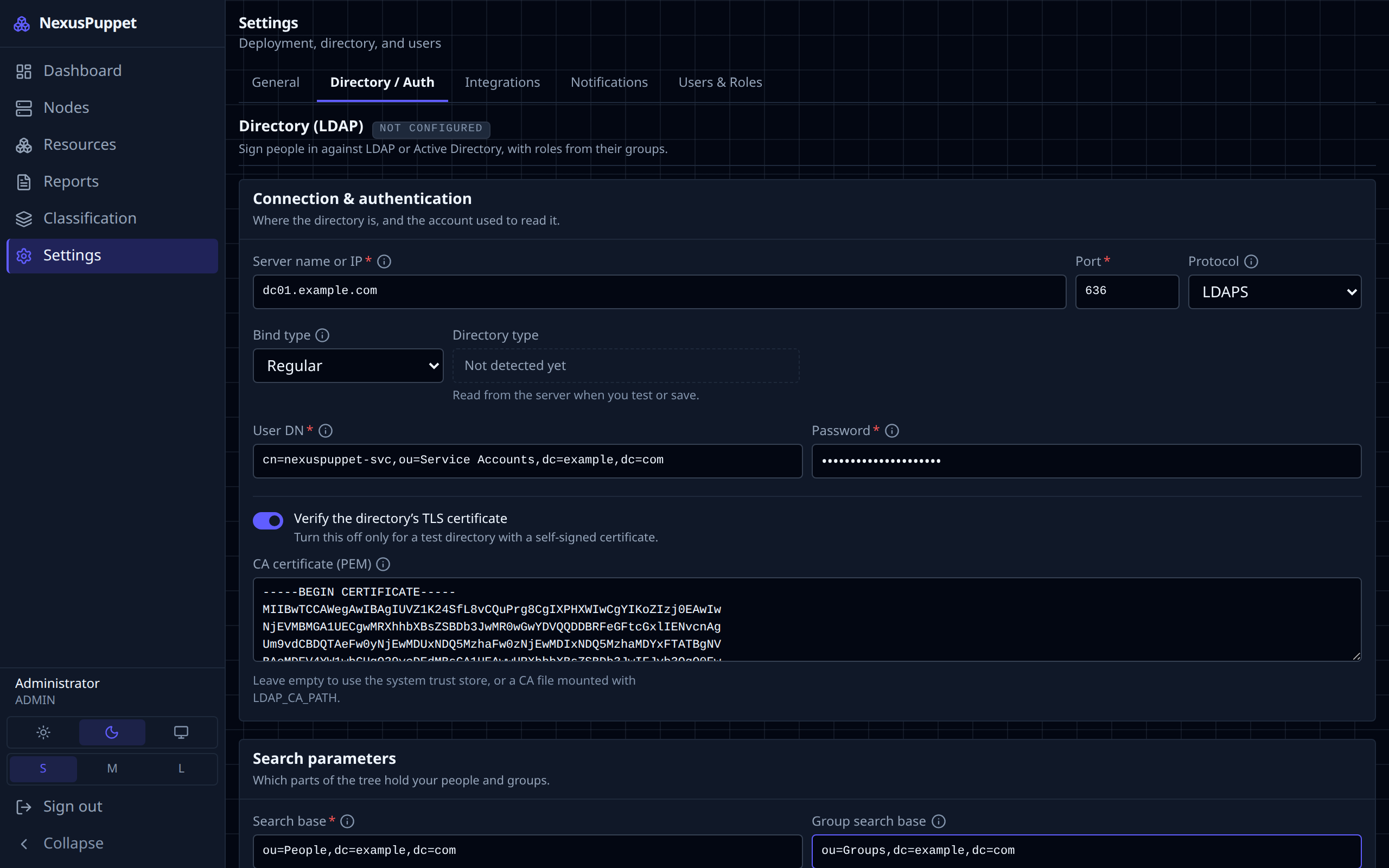Screen dimensions: 1389x868
Task: Click info icon next to Group search base
Action: click(939, 821)
